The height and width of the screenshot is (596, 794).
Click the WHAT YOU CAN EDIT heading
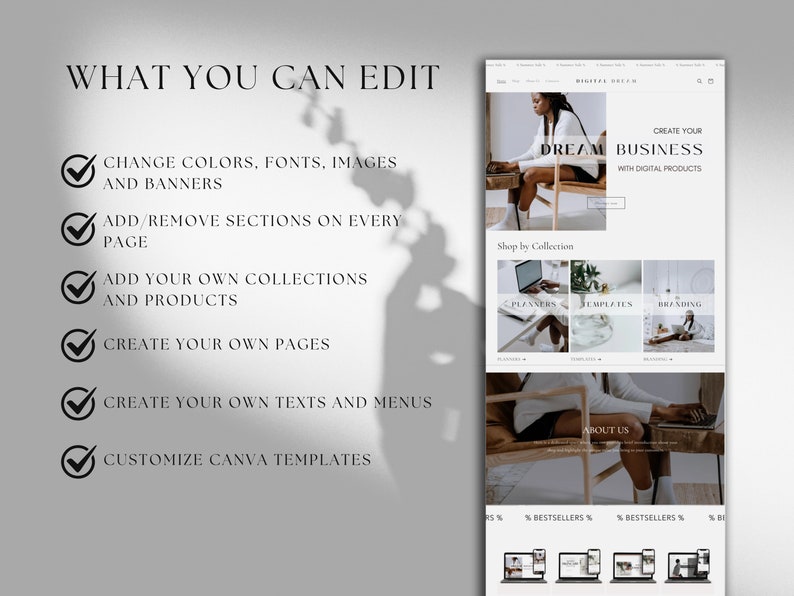(x=252, y=77)
